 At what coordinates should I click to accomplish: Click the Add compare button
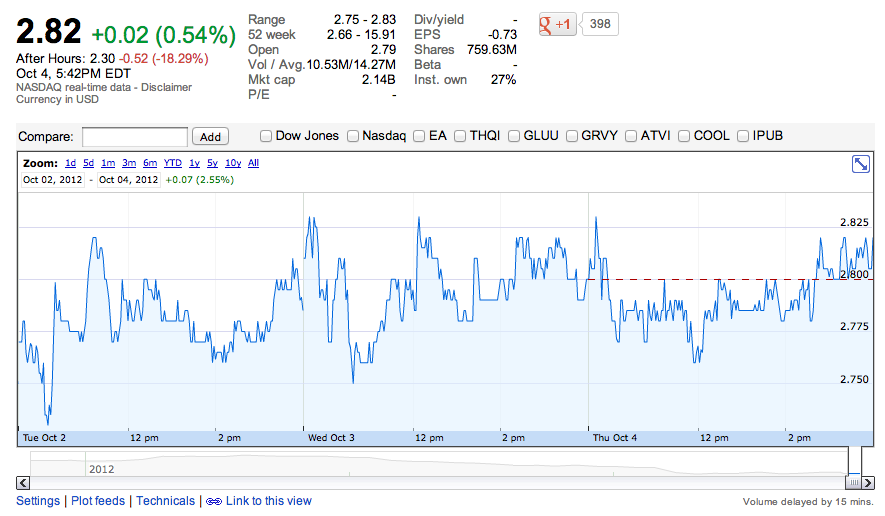click(210, 137)
